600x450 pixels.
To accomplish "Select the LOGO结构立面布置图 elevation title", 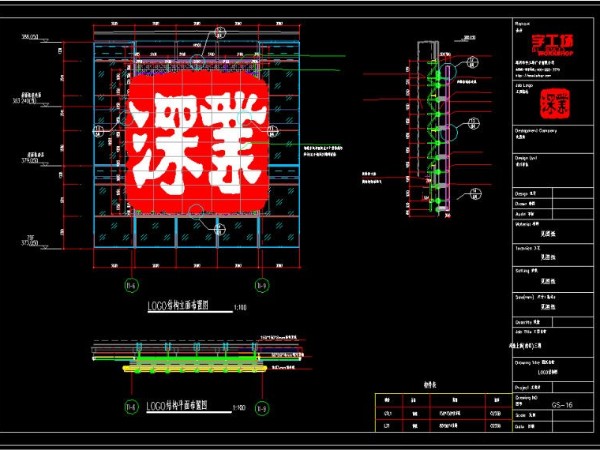I will tap(178, 305).
